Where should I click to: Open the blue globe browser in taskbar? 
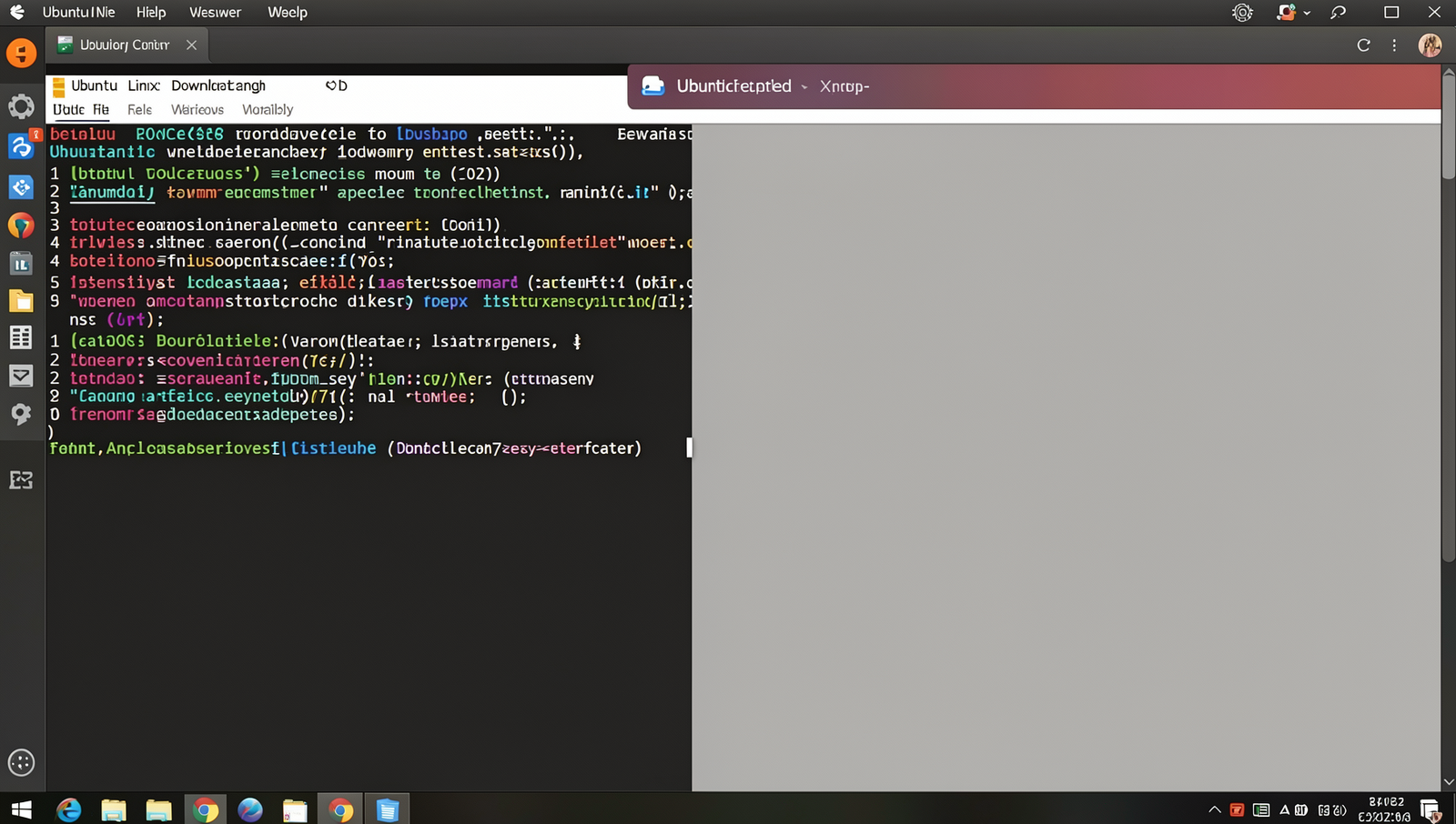250,809
